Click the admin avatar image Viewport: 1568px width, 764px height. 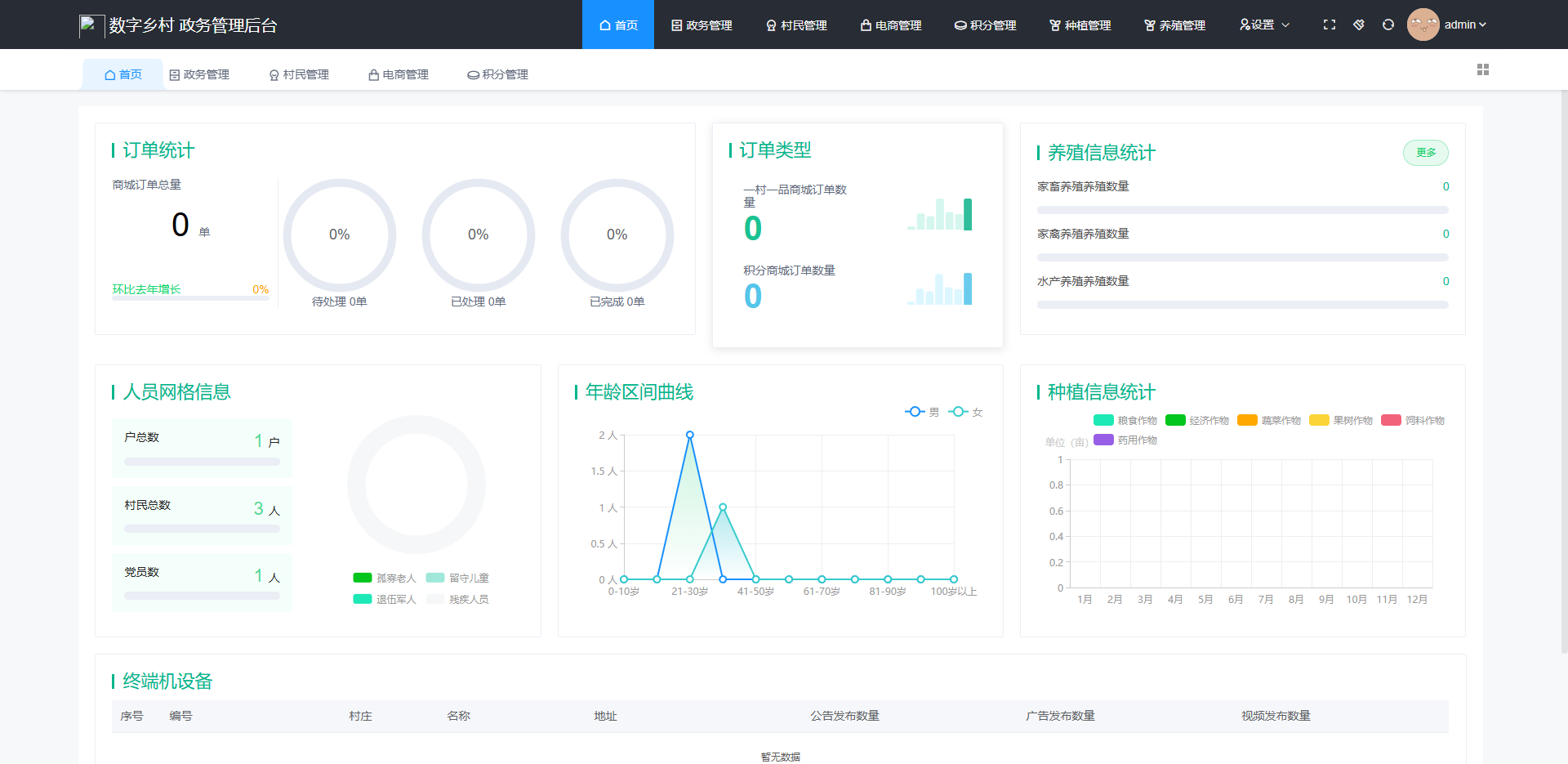(1423, 25)
